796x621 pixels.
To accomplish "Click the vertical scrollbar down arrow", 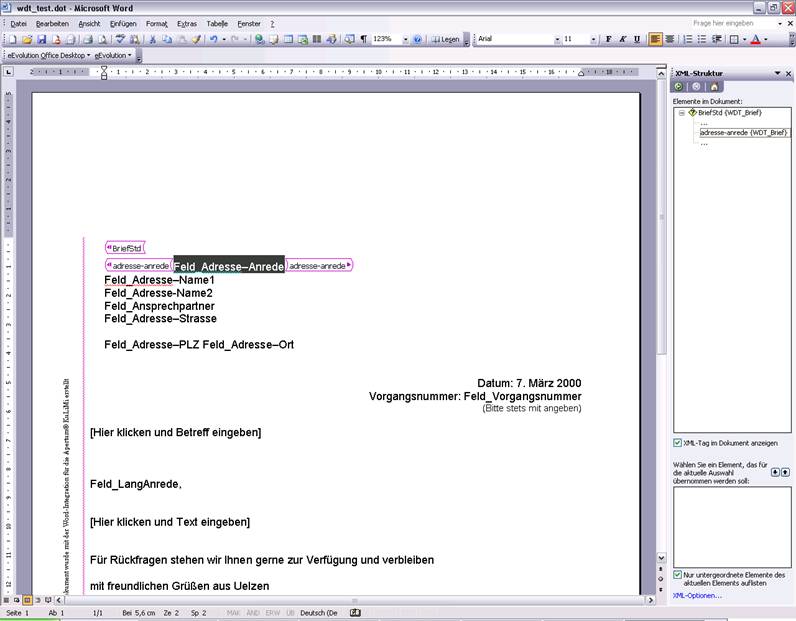I will (661, 558).
